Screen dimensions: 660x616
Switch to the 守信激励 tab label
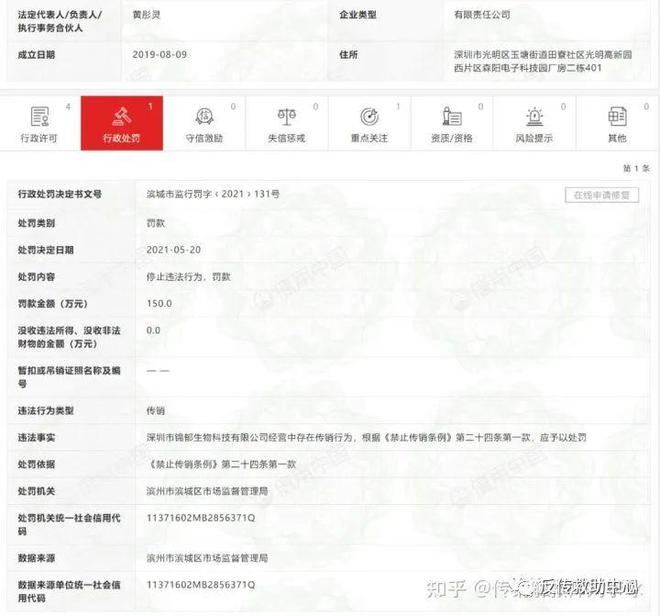(204, 138)
